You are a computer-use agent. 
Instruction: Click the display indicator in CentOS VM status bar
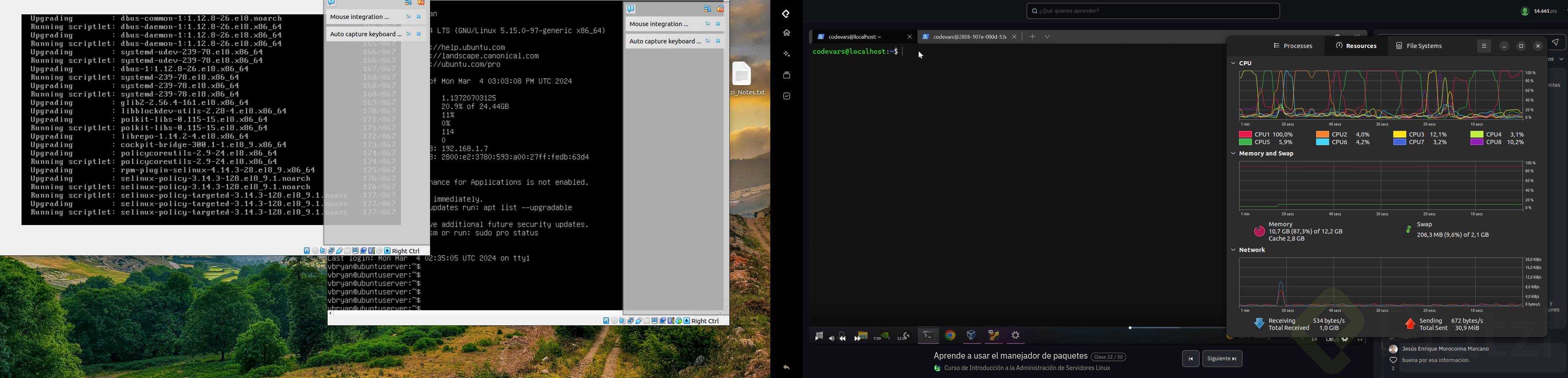click(x=355, y=251)
